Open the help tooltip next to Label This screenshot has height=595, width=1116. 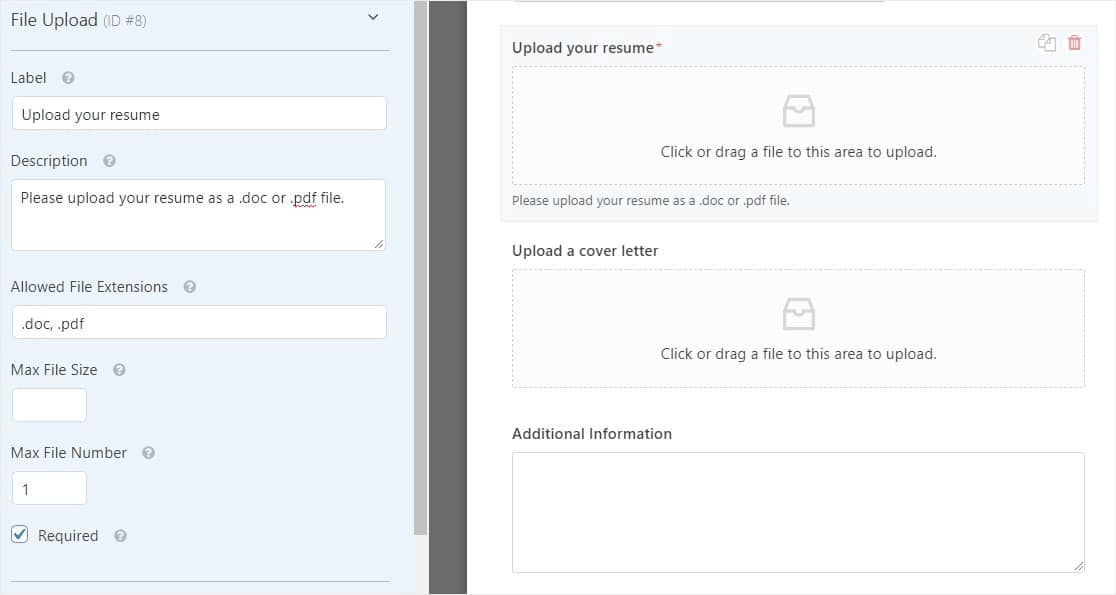66,77
